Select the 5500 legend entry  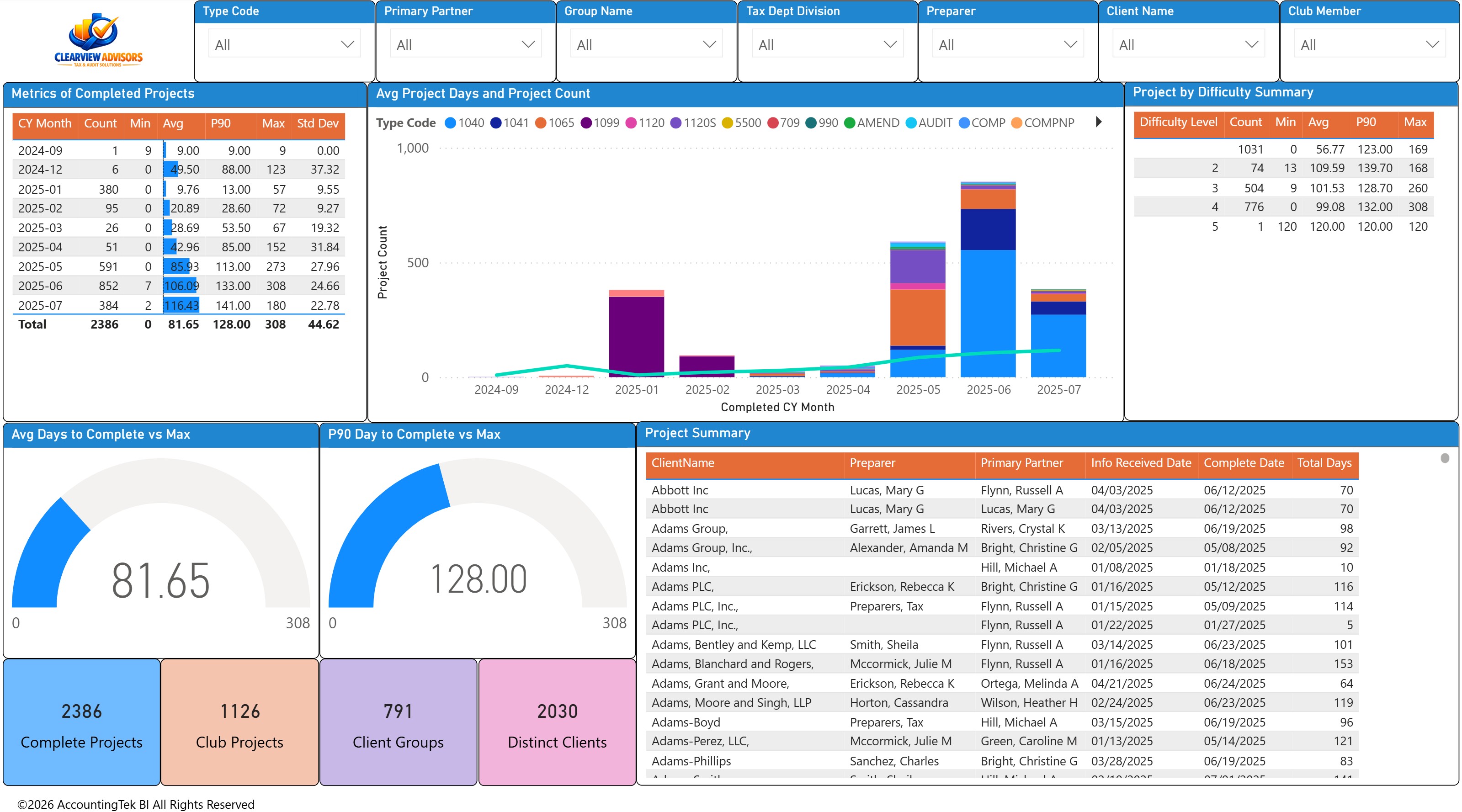[741, 123]
